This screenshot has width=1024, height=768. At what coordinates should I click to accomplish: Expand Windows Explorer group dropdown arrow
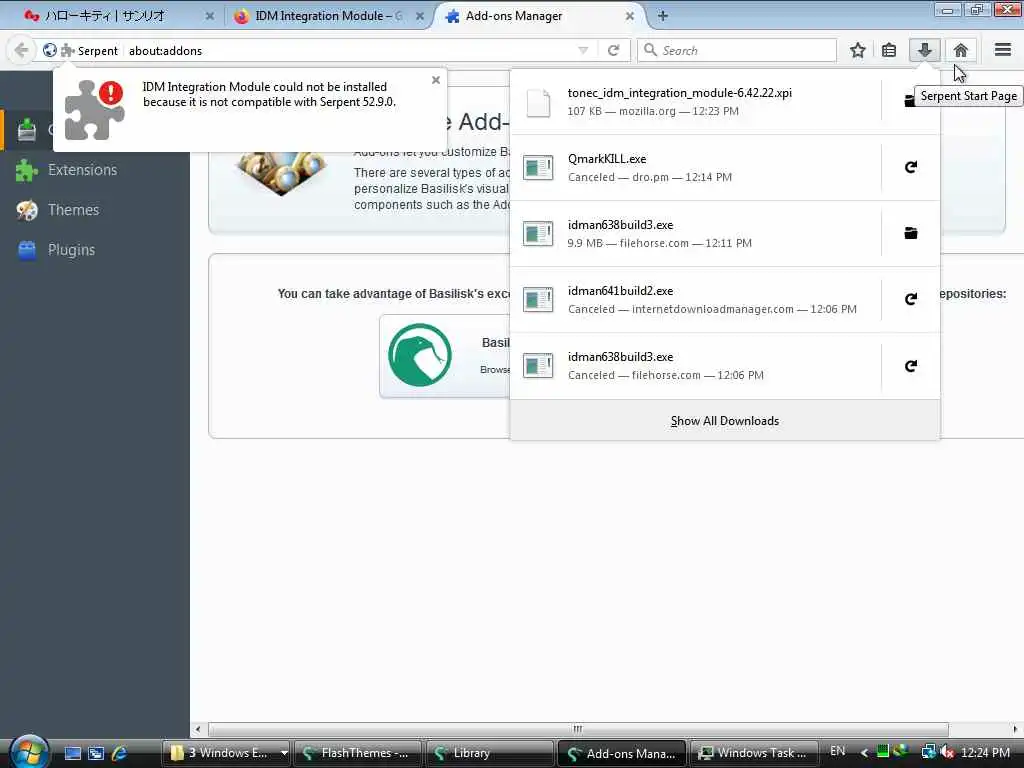pos(284,753)
